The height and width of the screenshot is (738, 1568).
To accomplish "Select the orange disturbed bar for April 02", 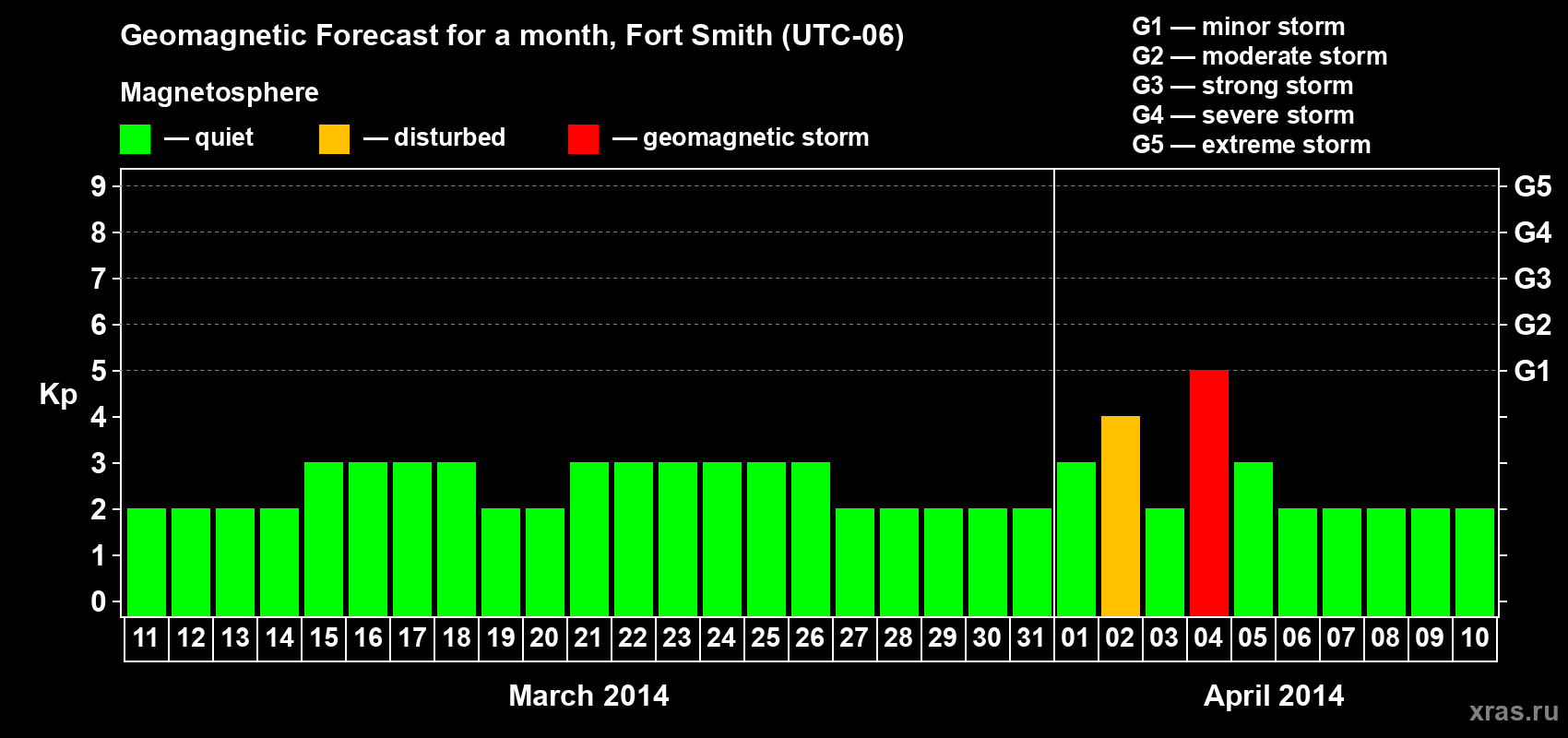I will click(x=1121, y=516).
